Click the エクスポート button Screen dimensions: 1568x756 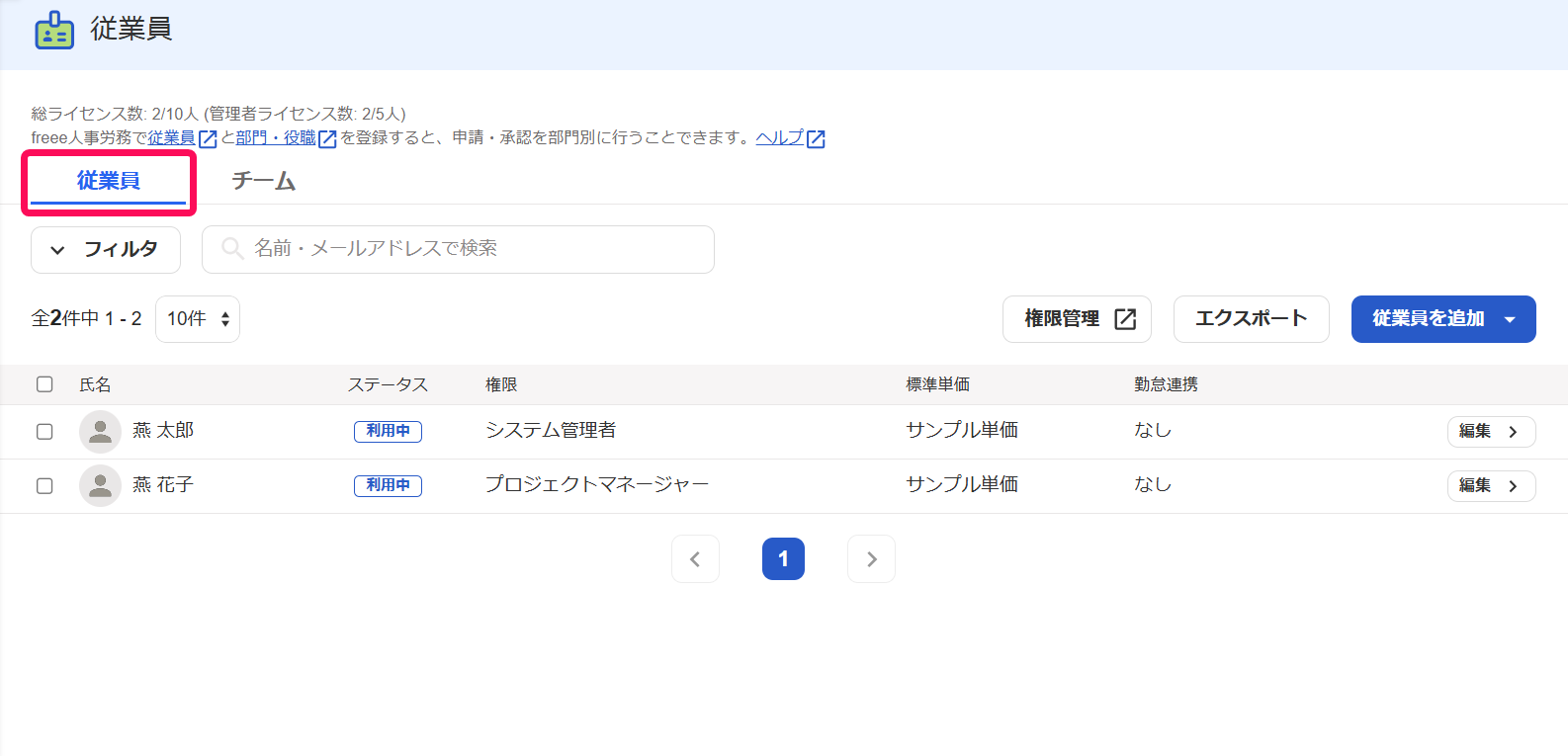click(x=1251, y=319)
